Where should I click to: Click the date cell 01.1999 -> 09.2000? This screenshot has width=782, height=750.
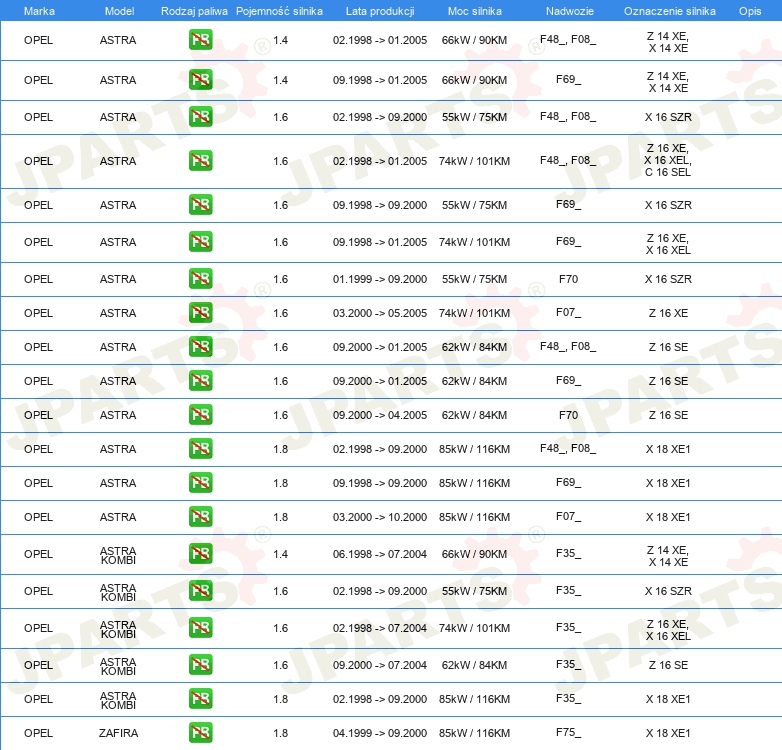pyautogui.click(x=380, y=279)
